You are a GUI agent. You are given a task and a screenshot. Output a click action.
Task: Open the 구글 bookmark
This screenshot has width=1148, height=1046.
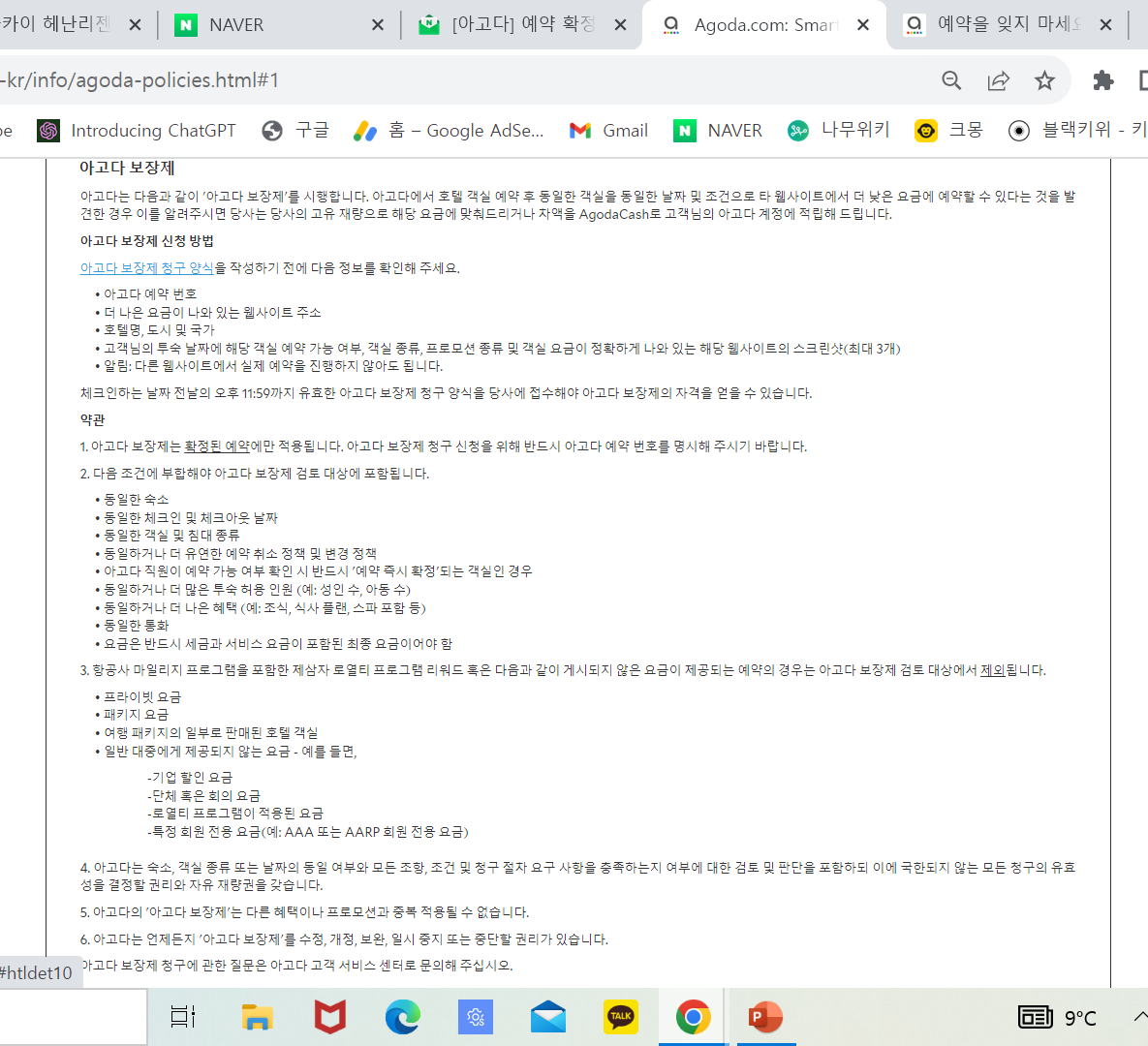295,131
